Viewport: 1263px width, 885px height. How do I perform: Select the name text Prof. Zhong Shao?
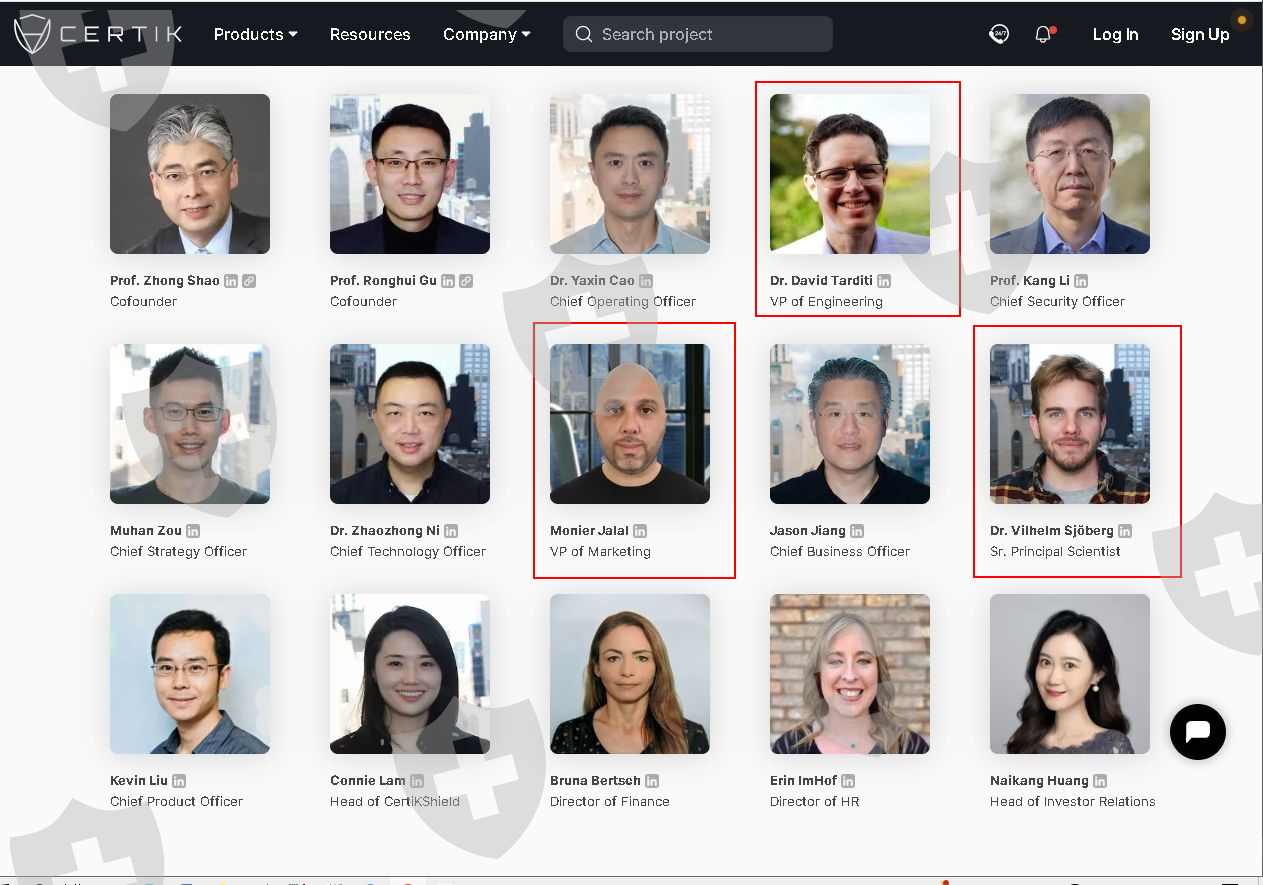coord(165,281)
